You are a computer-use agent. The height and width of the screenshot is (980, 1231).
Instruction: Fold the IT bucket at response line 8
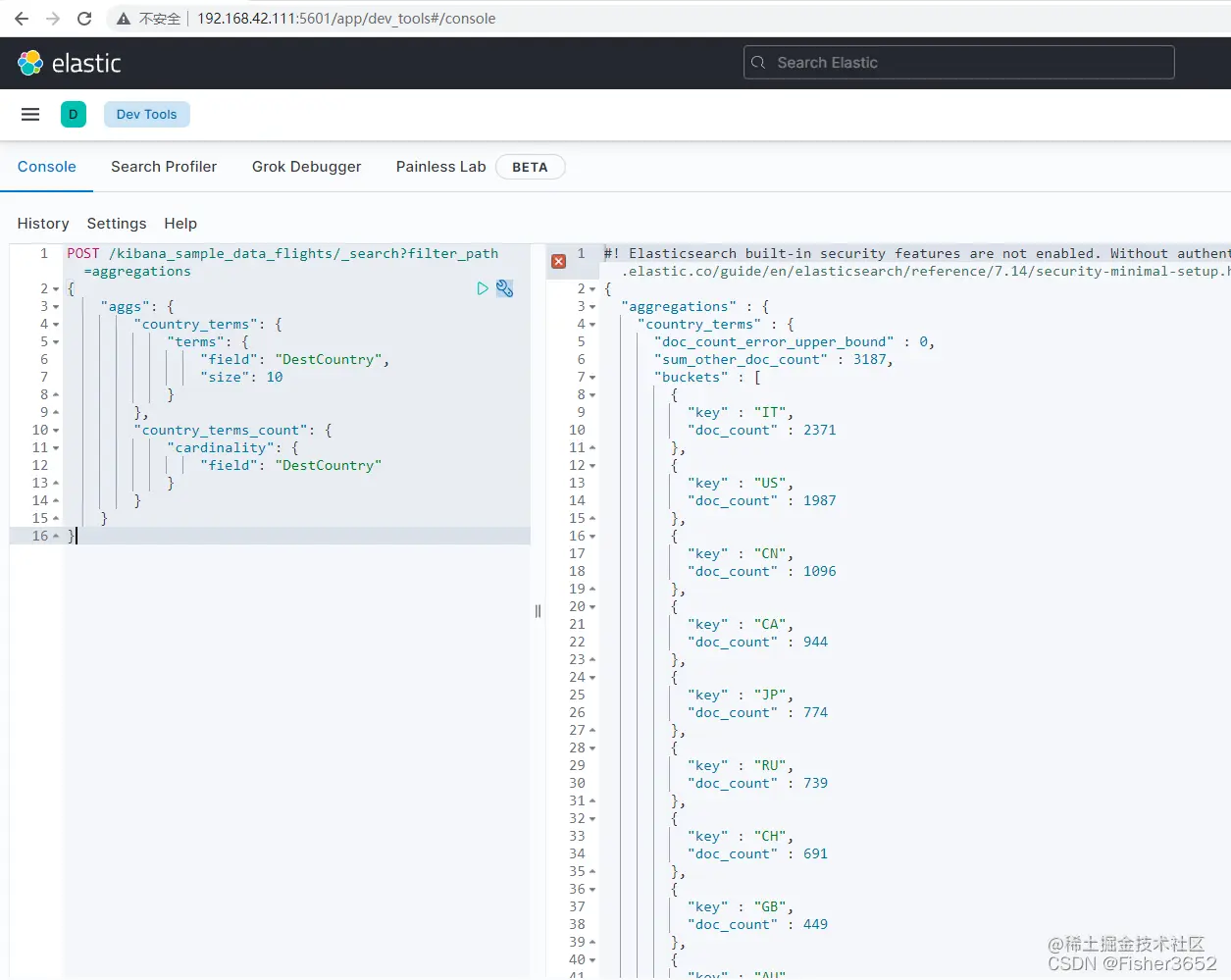point(592,395)
